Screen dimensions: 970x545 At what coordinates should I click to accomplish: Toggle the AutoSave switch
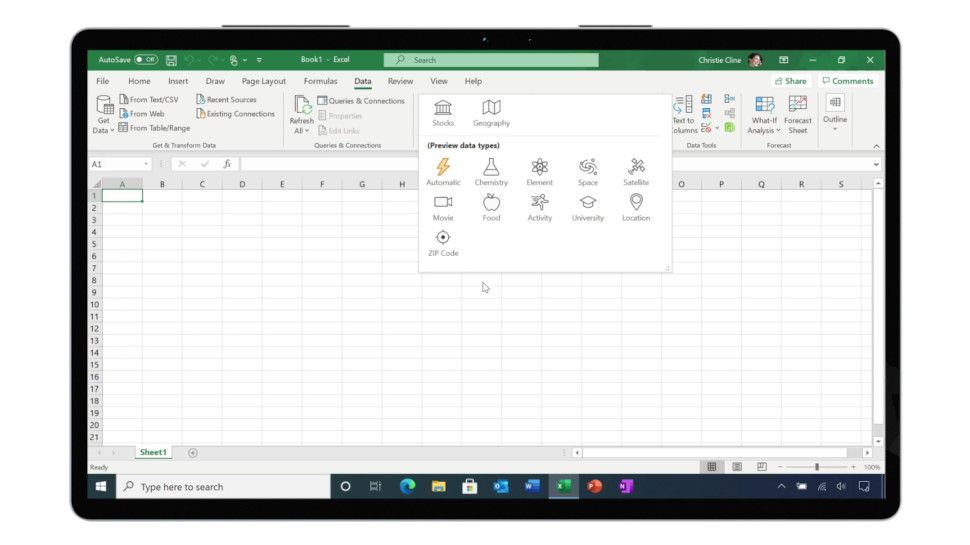point(147,60)
